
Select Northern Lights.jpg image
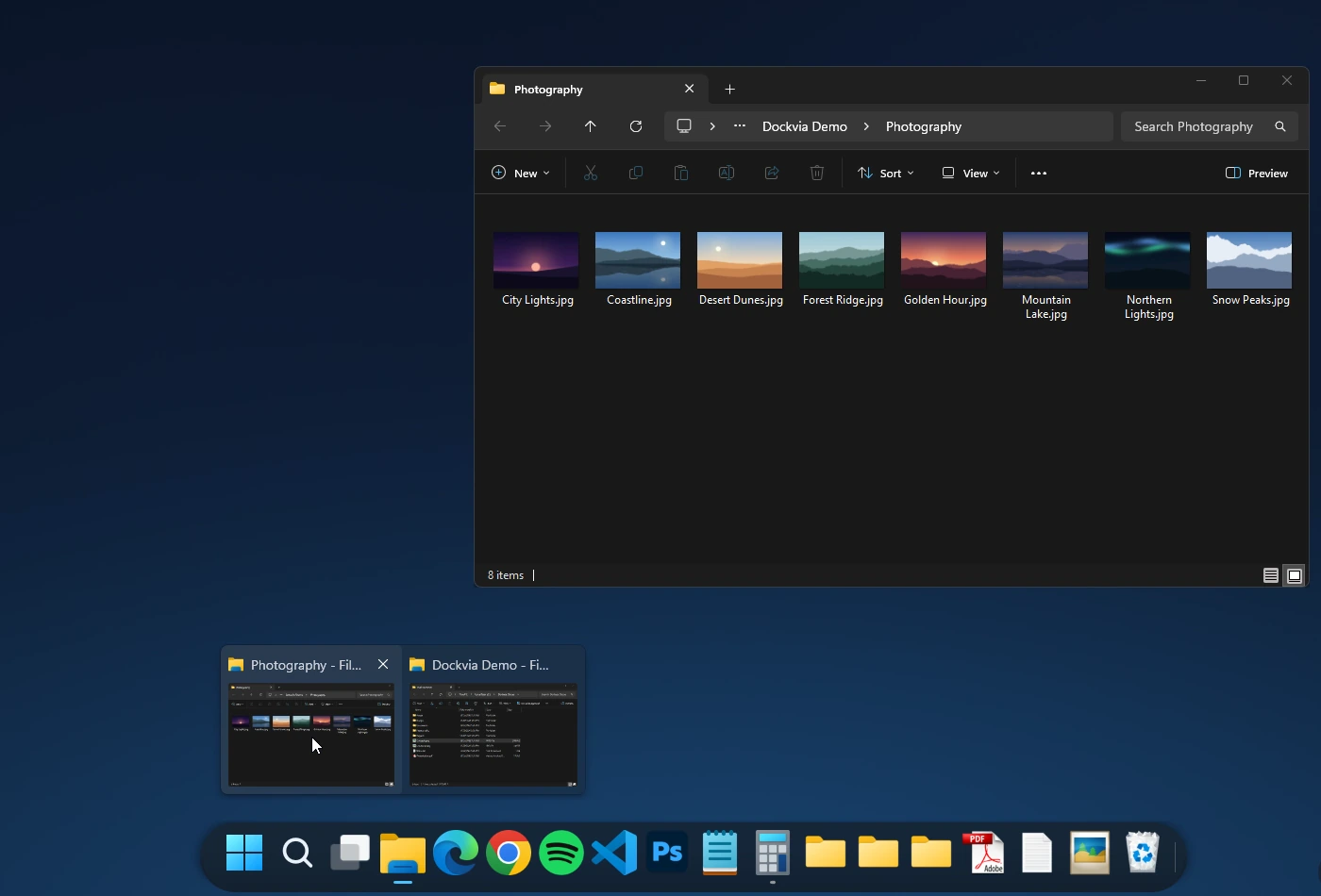click(1147, 260)
